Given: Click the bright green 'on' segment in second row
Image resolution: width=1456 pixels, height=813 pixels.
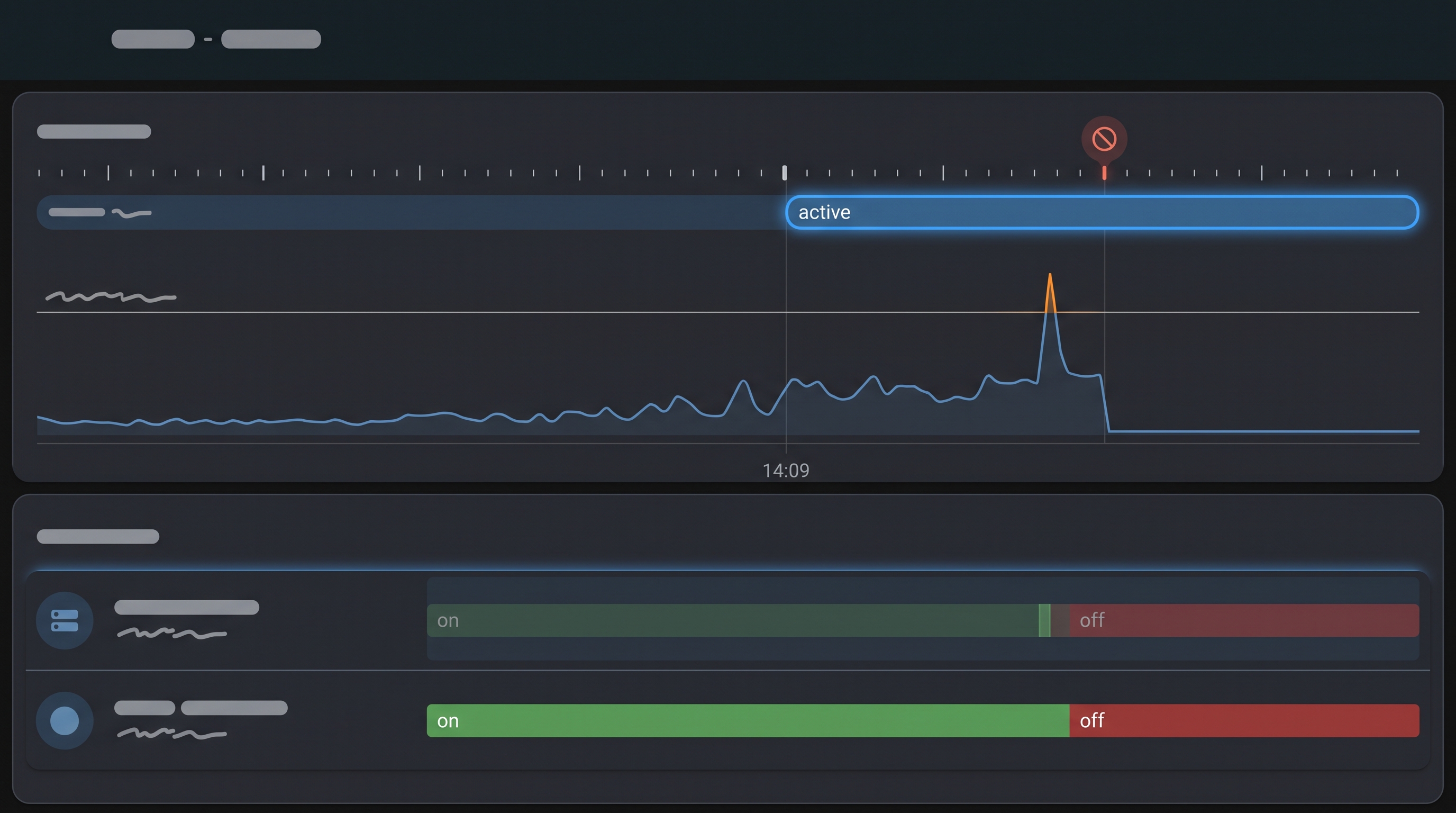Looking at the screenshot, I should click(x=748, y=721).
